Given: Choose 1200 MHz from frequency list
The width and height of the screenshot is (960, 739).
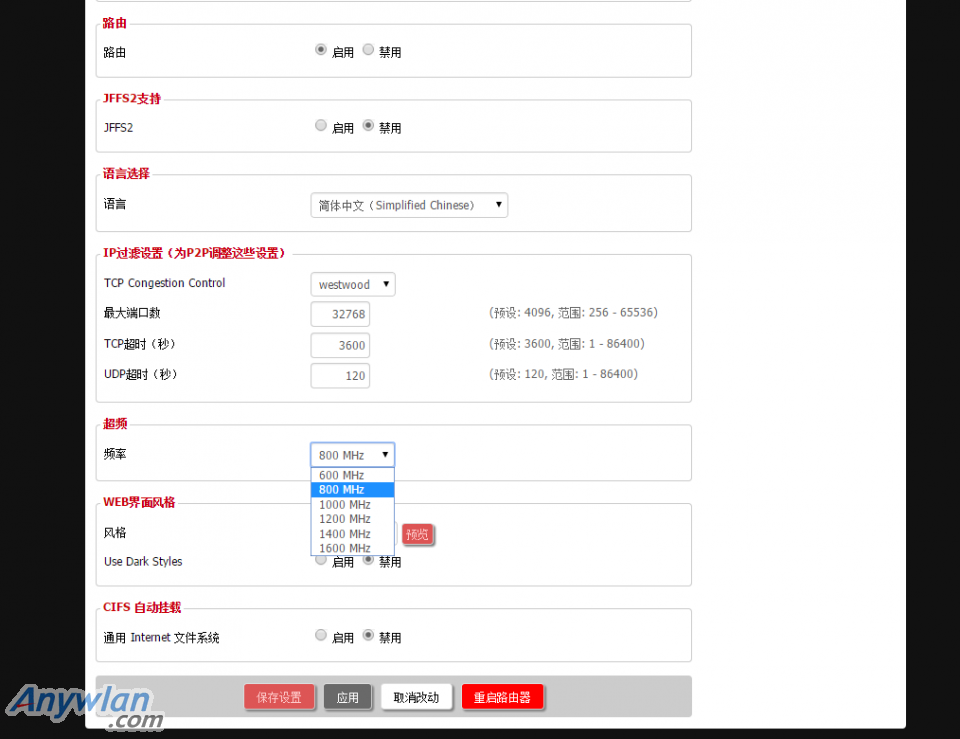Looking at the screenshot, I should [x=353, y=519].
